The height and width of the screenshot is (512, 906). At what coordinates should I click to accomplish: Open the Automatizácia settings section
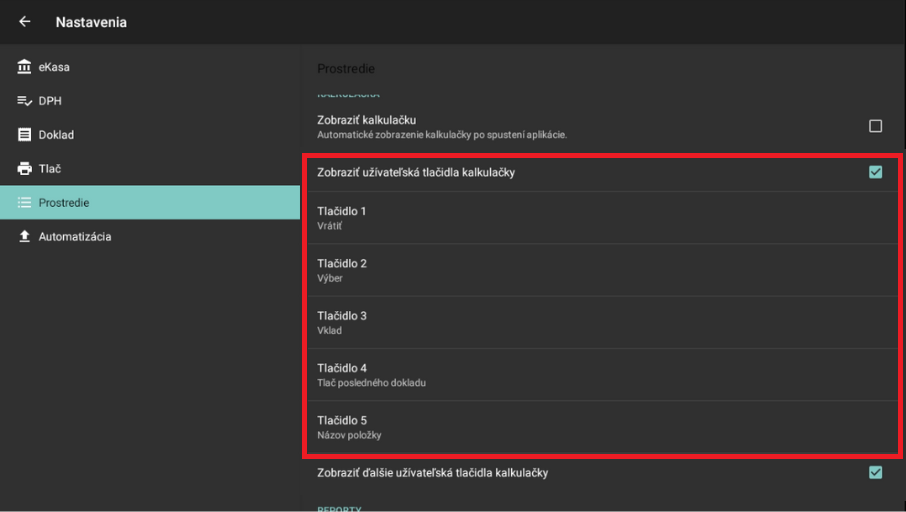(75, 237)
